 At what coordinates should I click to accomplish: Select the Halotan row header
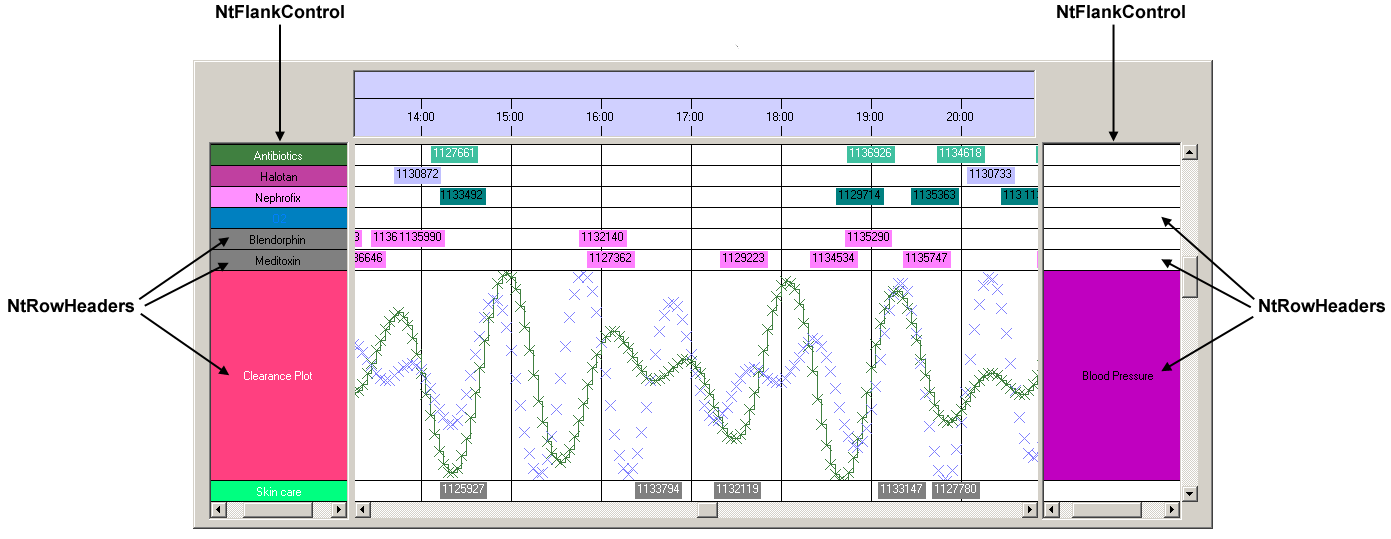pyautogui.click(x=278, y=176)
